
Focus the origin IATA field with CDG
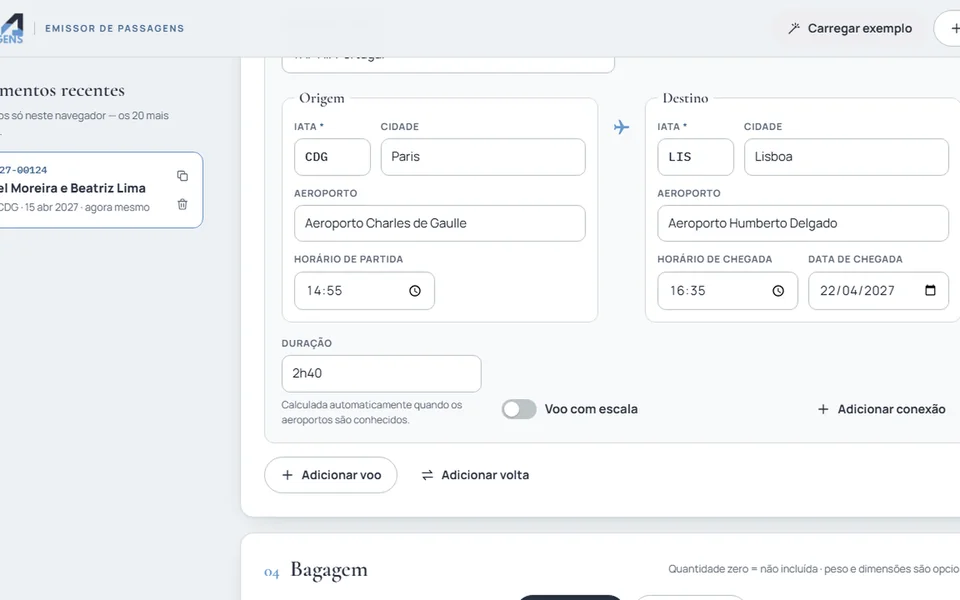click(332, 157)
